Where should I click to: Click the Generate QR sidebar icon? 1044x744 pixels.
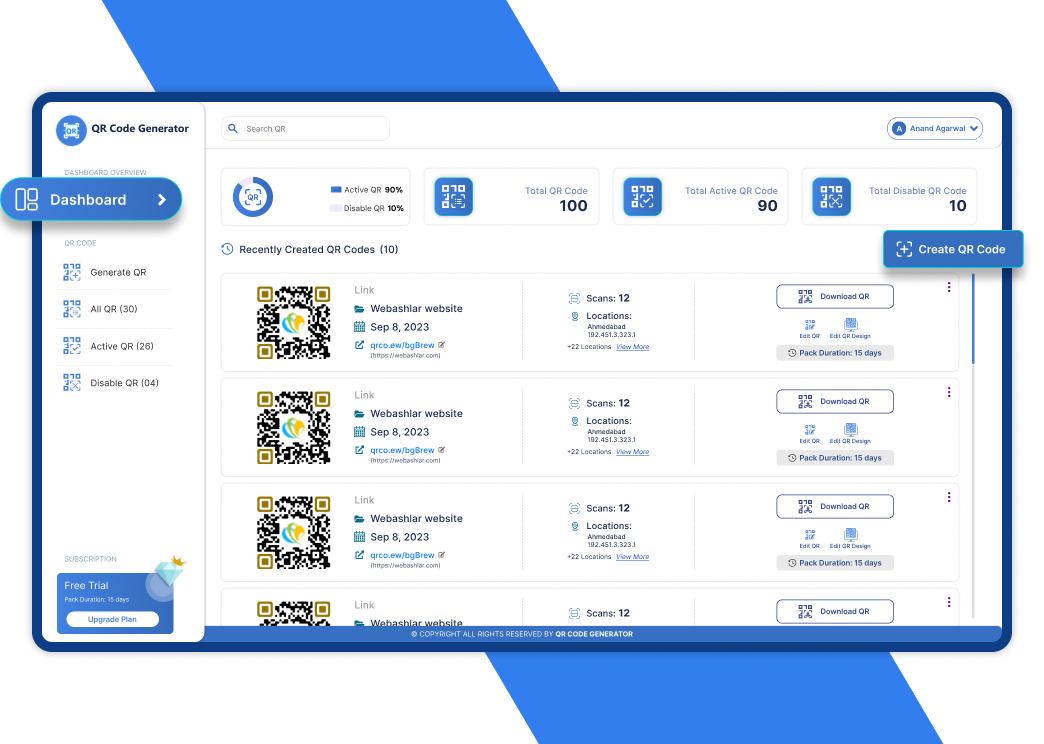pos(72,272)
